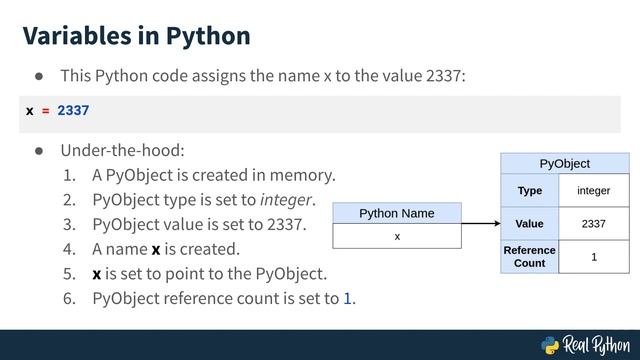640x360 pixels.
Task: Click the 'integer' value cell
Action: click(594, 191)
